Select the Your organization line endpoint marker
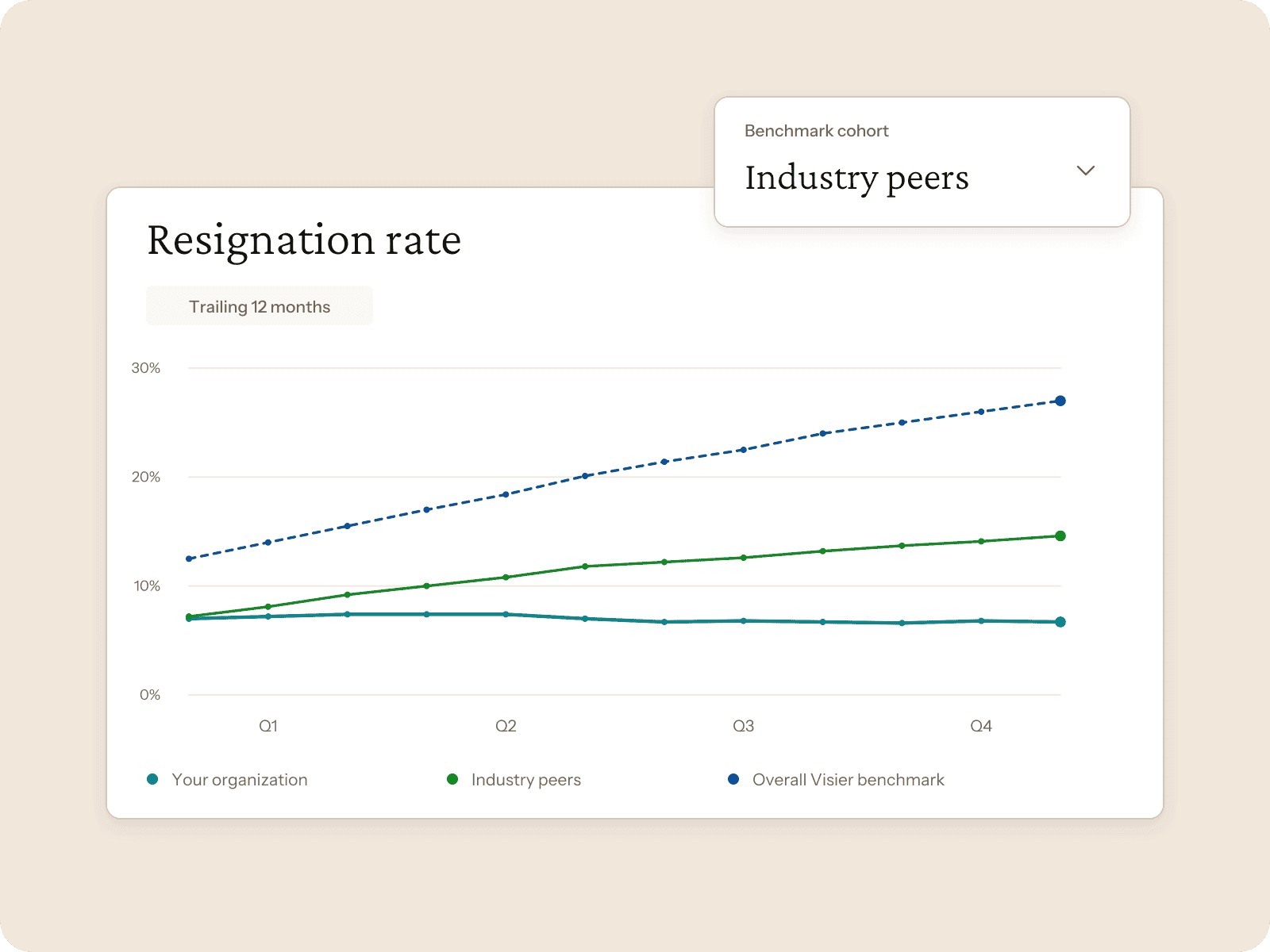The image size is (1270, 952). [x=1060, y=622]
